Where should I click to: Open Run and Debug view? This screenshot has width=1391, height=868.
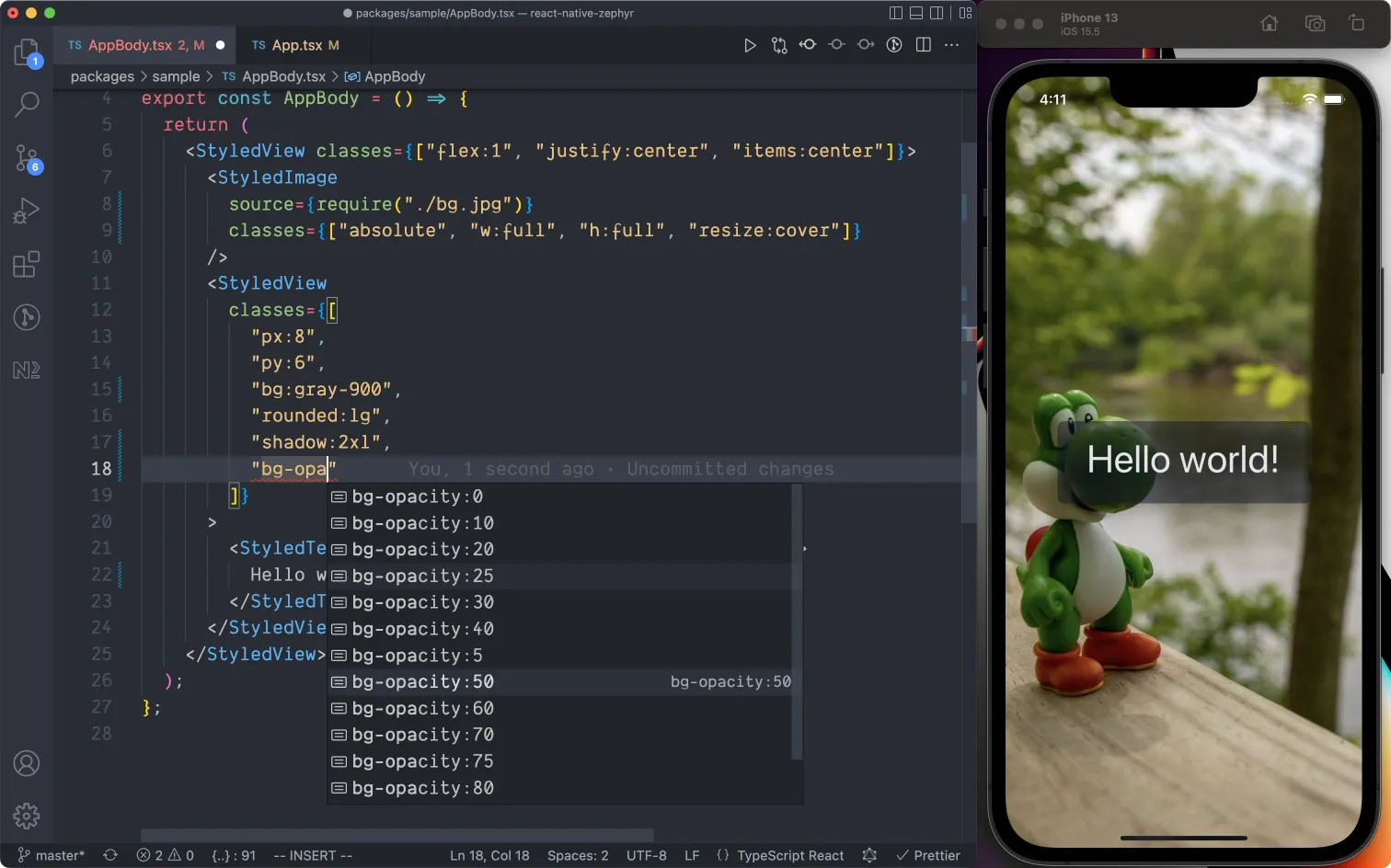pyautogui.click(x=27, y=211)
